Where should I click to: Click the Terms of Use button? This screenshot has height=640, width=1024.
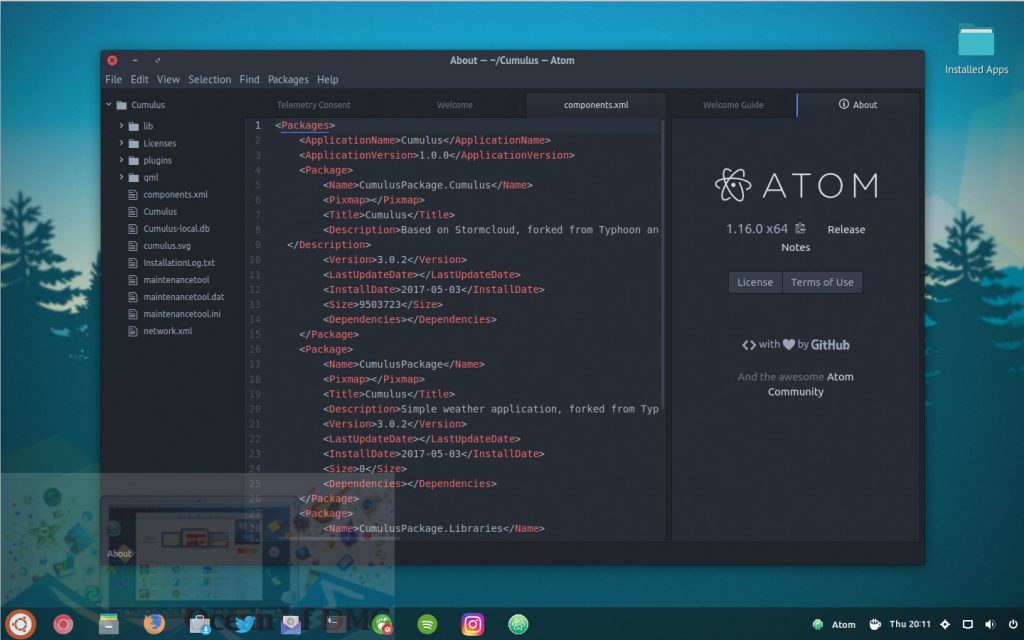click(822, 281)
